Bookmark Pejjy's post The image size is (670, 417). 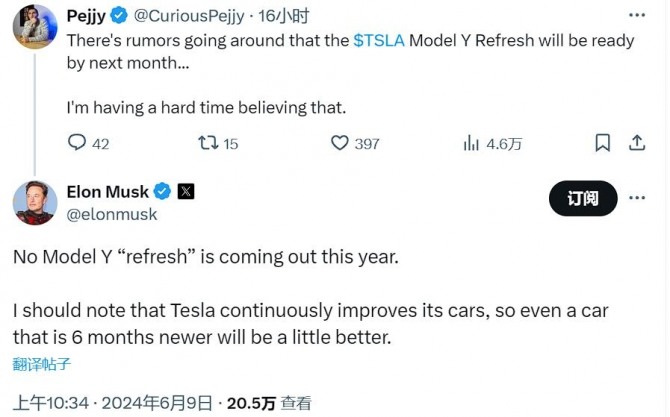[x=602, y=143]
